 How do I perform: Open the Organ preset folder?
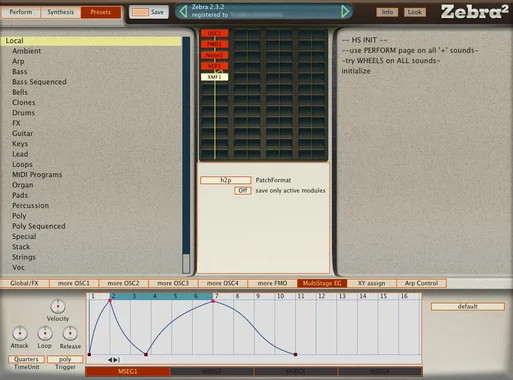coord(23,185)
